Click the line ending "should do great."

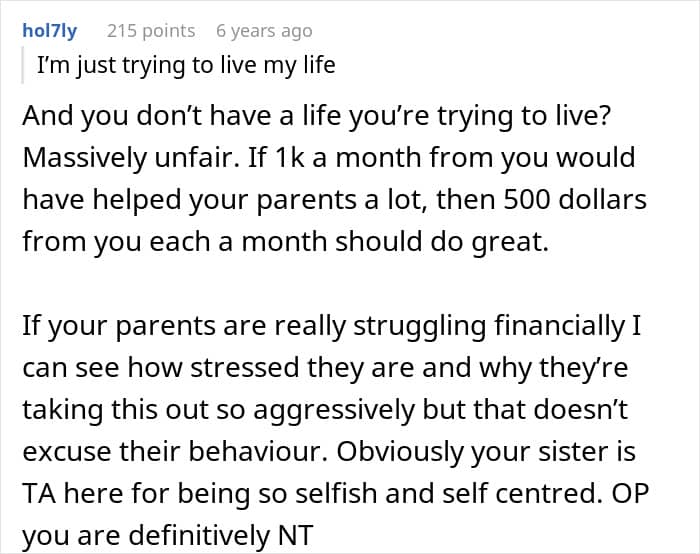tap(285, 242)
